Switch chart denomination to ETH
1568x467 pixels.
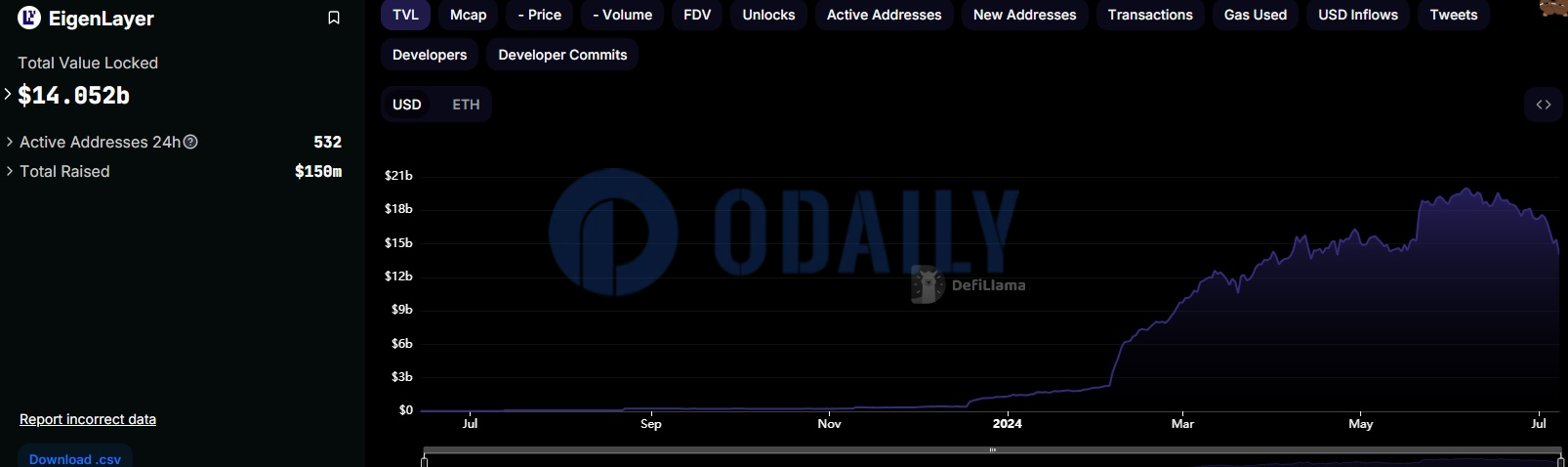point(466,105)
